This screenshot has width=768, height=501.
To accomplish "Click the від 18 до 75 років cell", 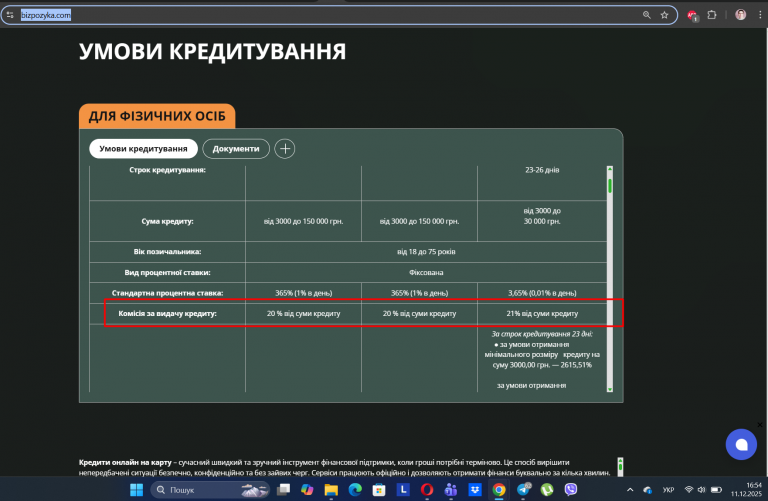I will click(x=426, y=252).
